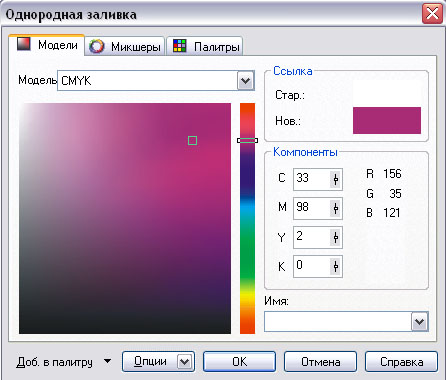Click the Ссылка group label
This screenshot has height=380, width=446.
293,71
